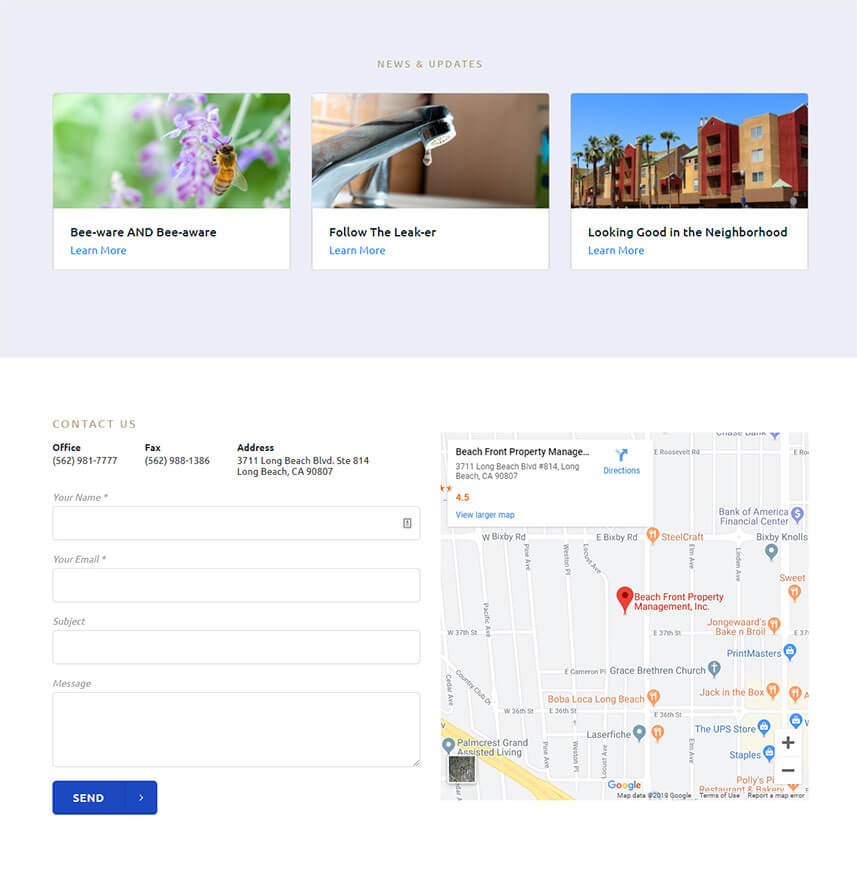This screenshot has width=857, height=874.
Task: Click the office phone (562) 981-7777
Action: click(x=85, y=461)
